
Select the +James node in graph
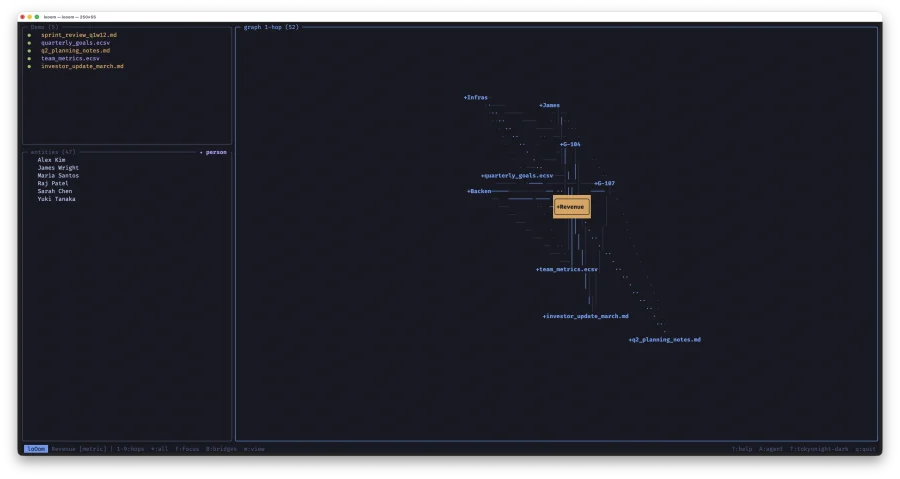click(x=550, y=105)
